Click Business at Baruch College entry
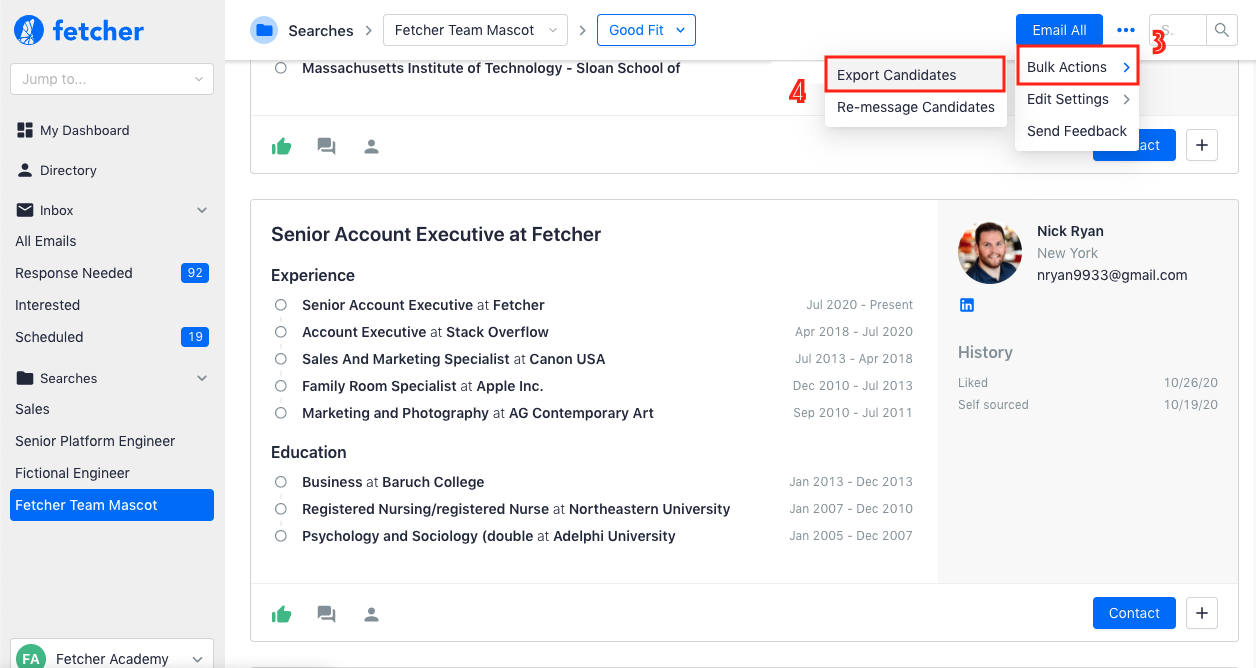This screenshot has width=1256, height=668. click(393, 482)
